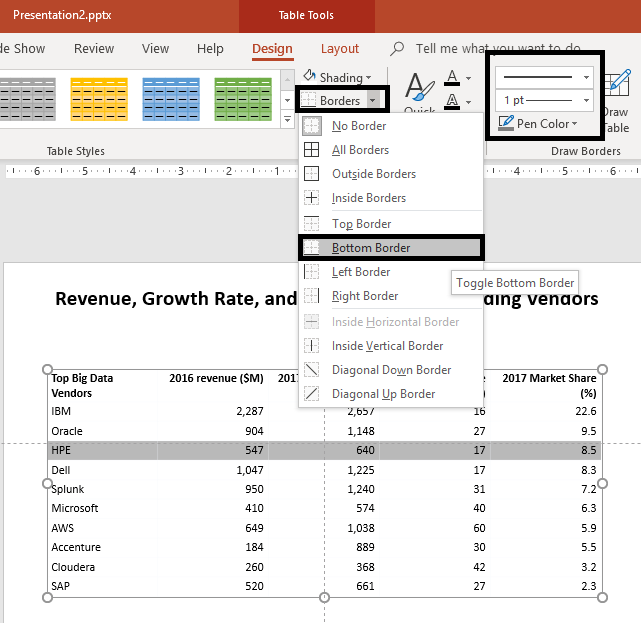This screenshot has height=623, width=641.
Task: Open the Slide Show ribbon tab
Action: click(x=22, y=49)
